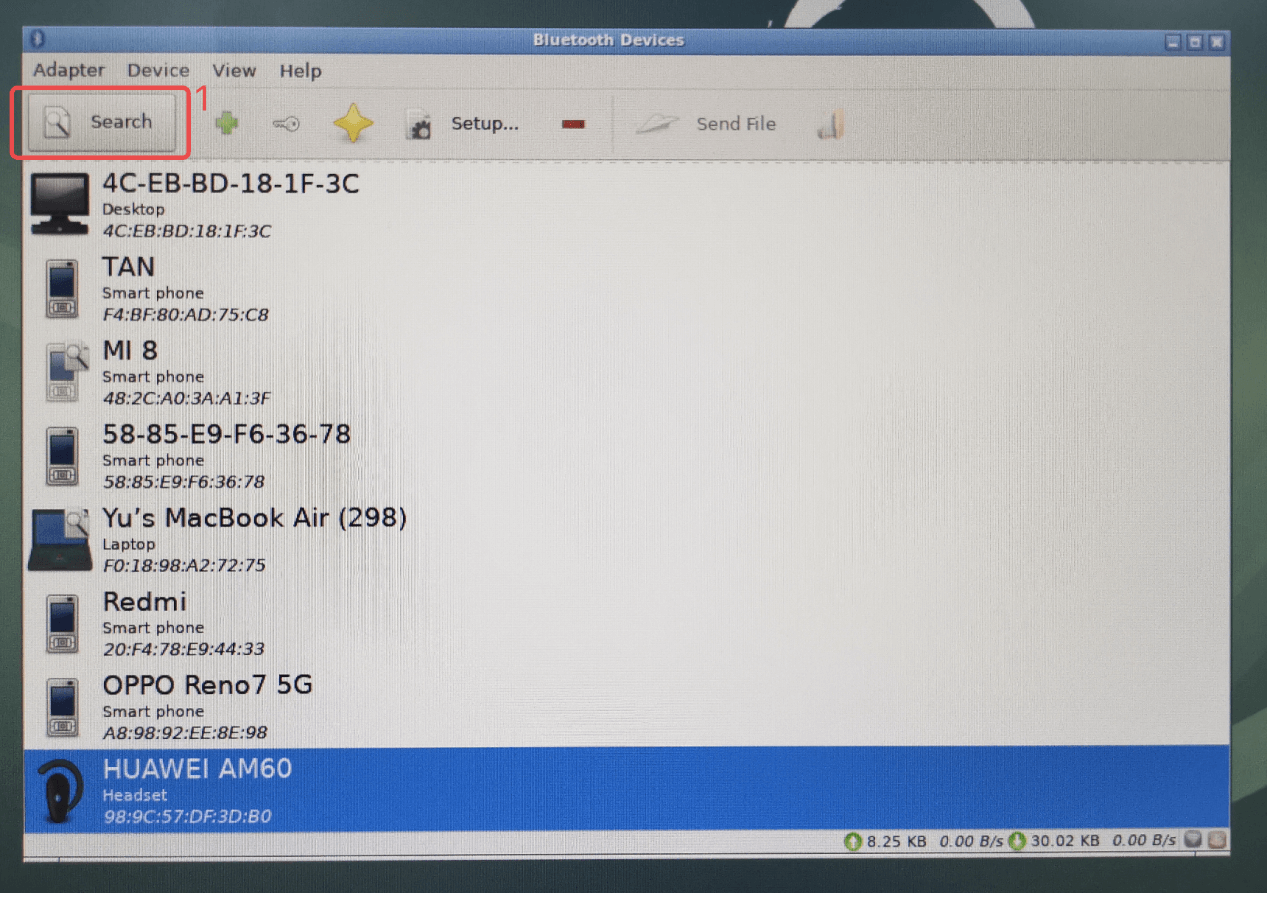Open the Device menu
The width and height of the screenshot is (1271, 898).
coord(158,70)
